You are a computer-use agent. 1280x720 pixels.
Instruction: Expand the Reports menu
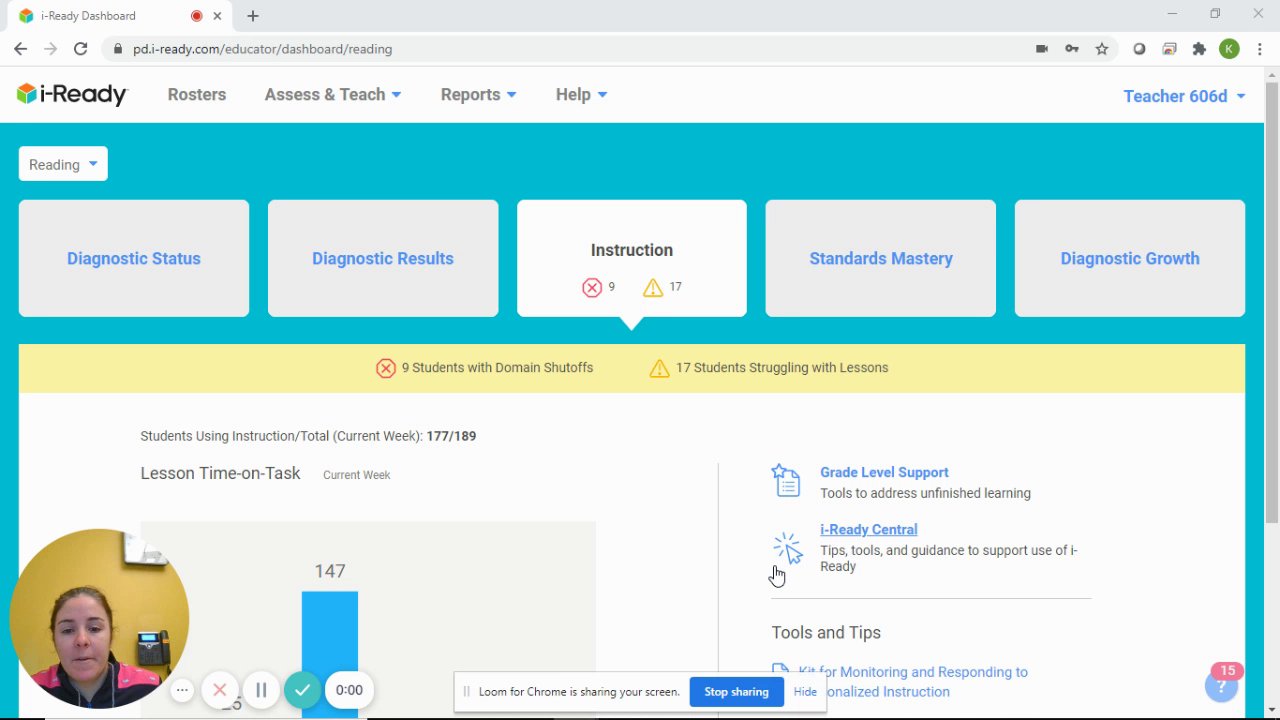coord(478,94)
